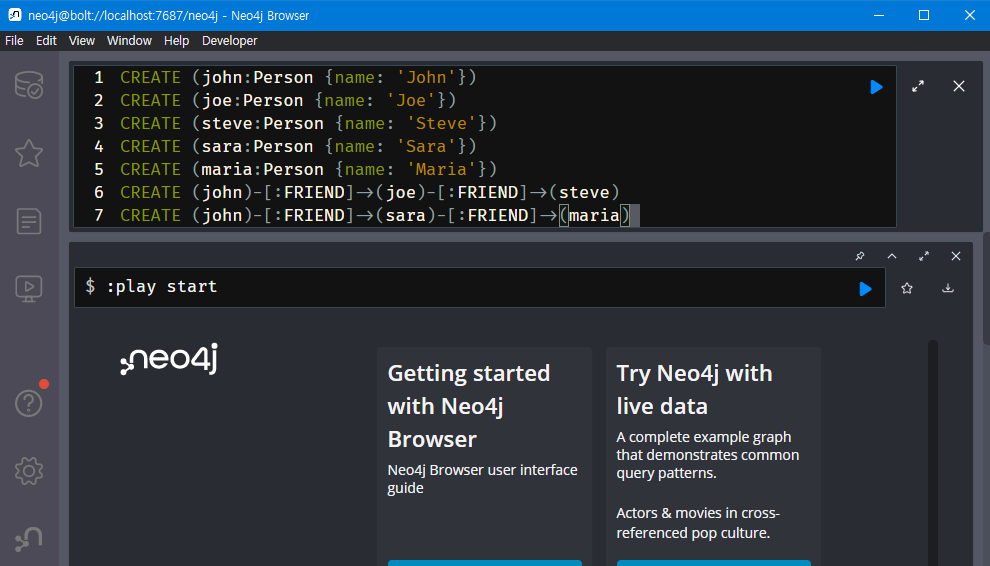
Task: Minimize the Neo4j Browser window
Action: tap(878, 15)
